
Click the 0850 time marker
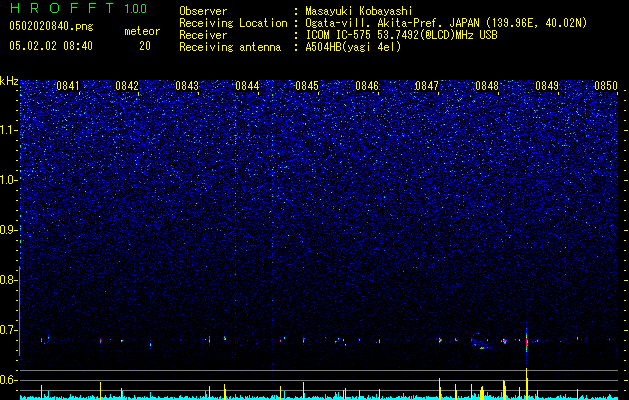(606, 86)
